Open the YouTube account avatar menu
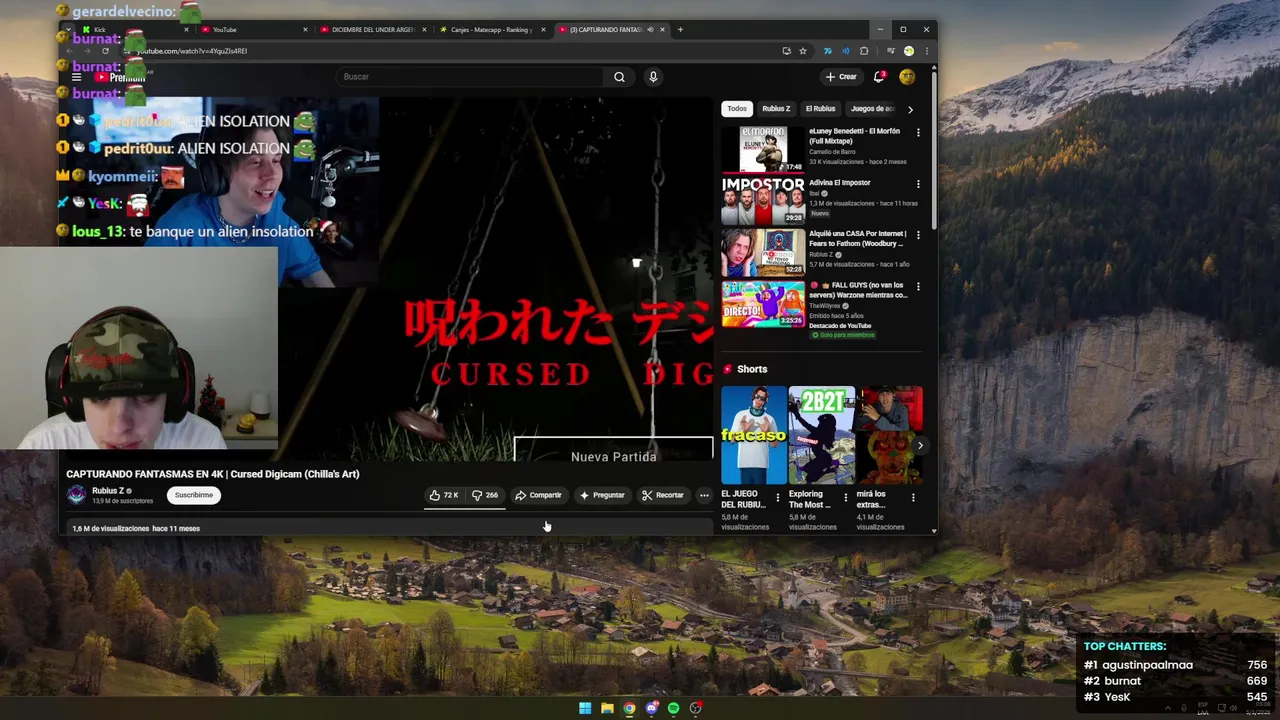 907,77
